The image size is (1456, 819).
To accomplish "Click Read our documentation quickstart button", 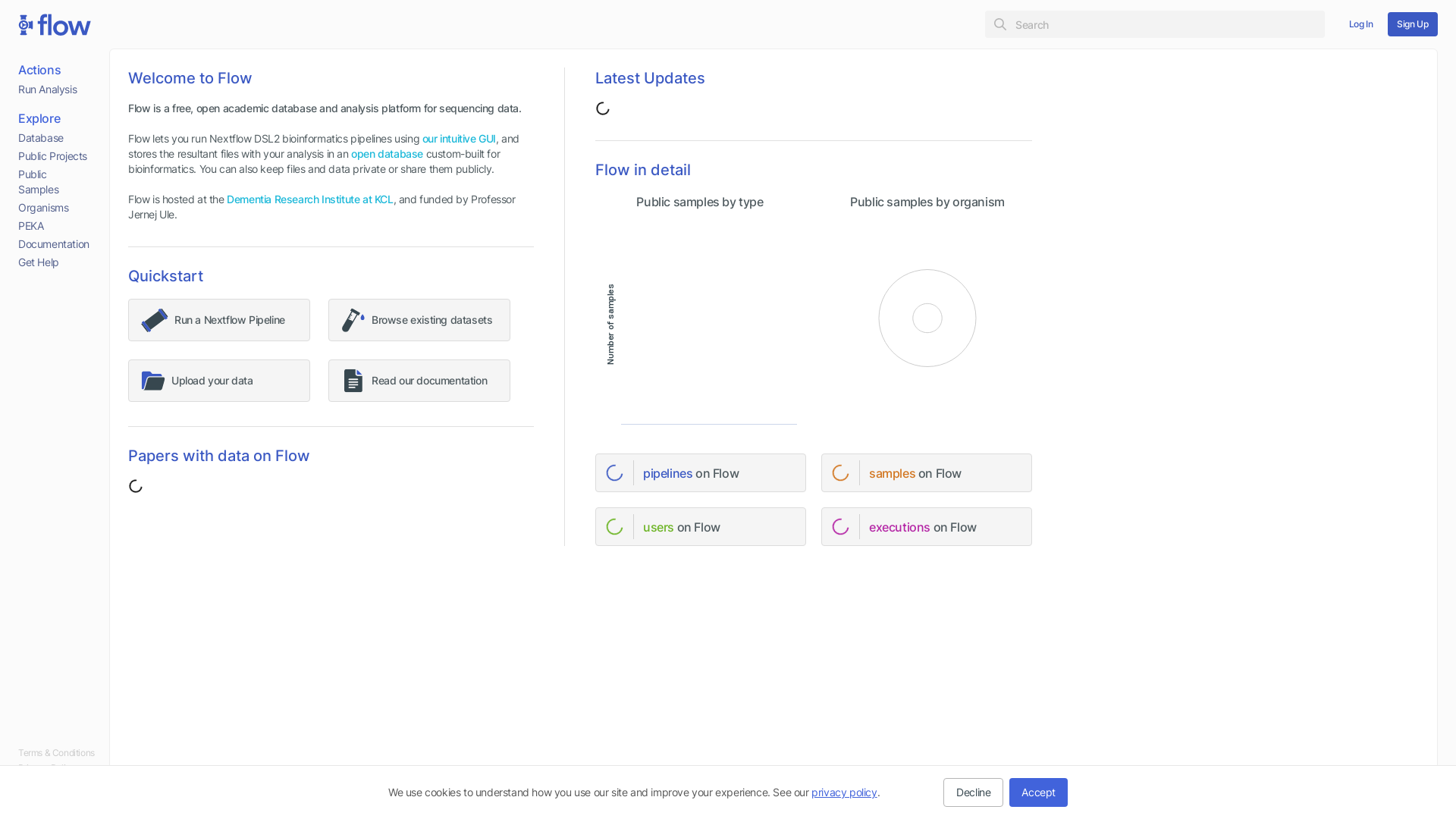I will coord(419,381).
